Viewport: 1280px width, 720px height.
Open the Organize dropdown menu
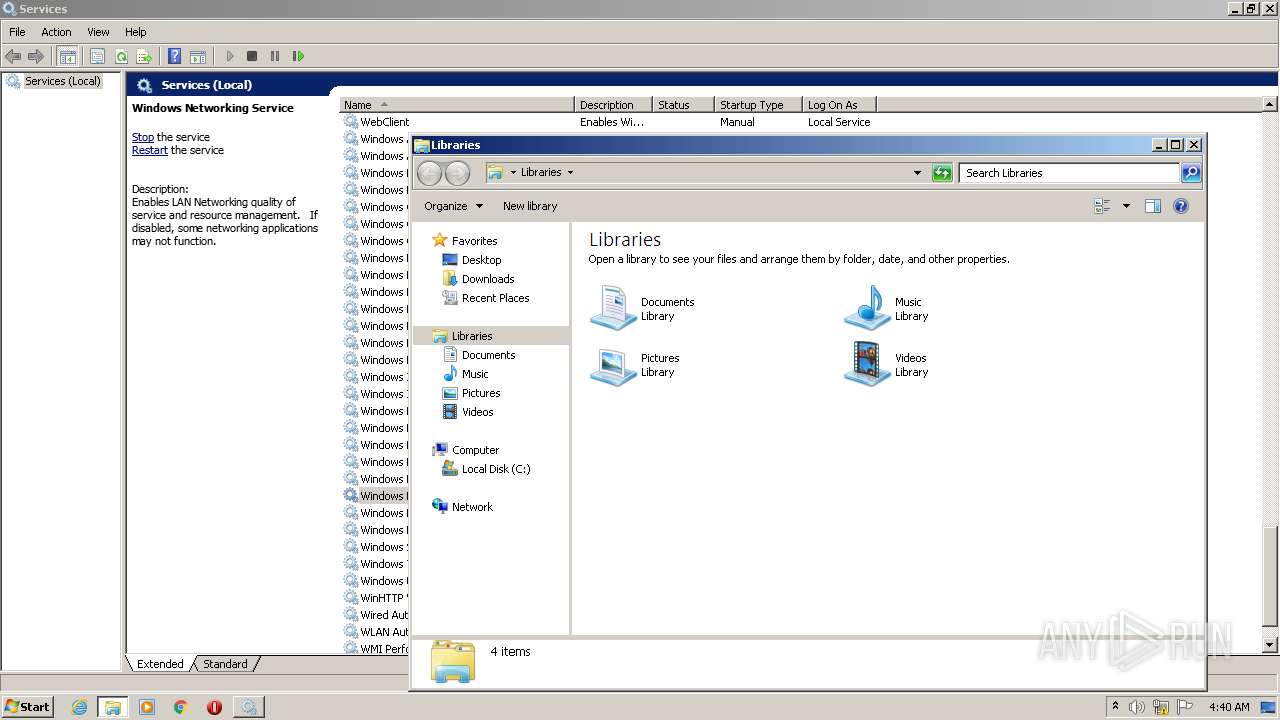pyautogui.click(x=453, y=206)
